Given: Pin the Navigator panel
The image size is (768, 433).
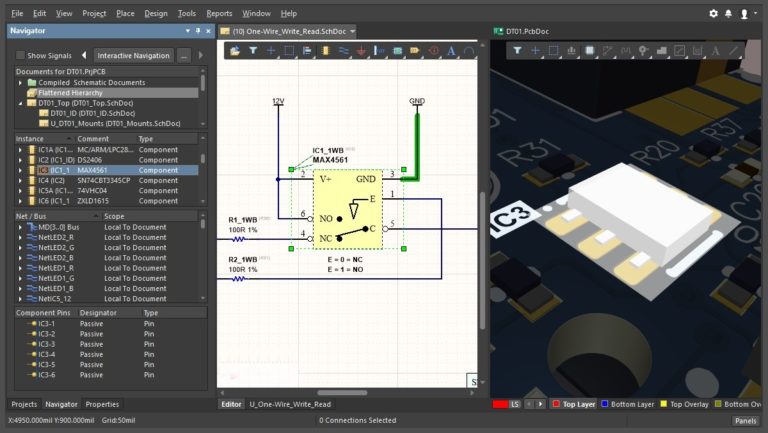Looking at the screenshot, I should [198, 30].
